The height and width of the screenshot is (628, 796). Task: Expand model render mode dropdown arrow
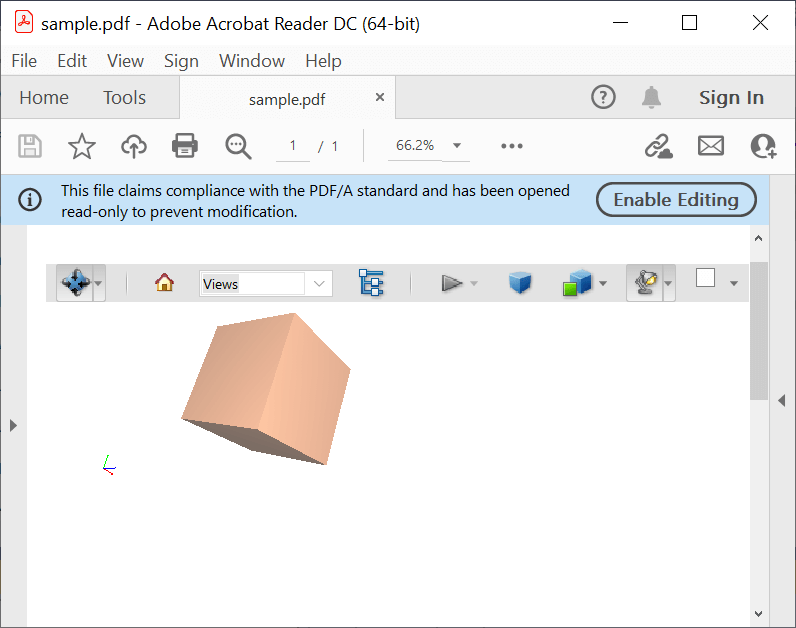pos(603,283)
